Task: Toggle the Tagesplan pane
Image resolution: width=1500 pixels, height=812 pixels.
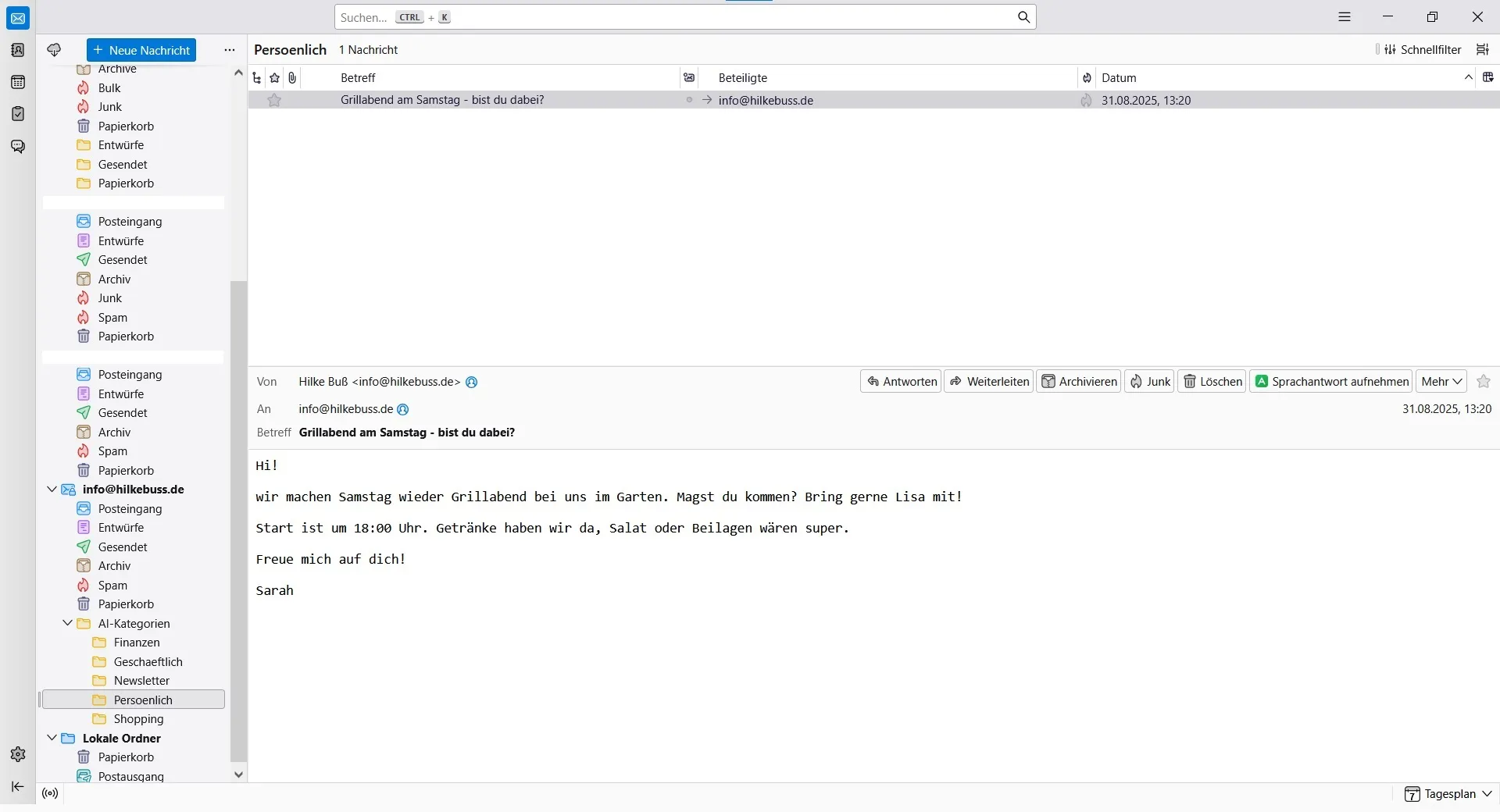Action: [x=1448, y=794]
